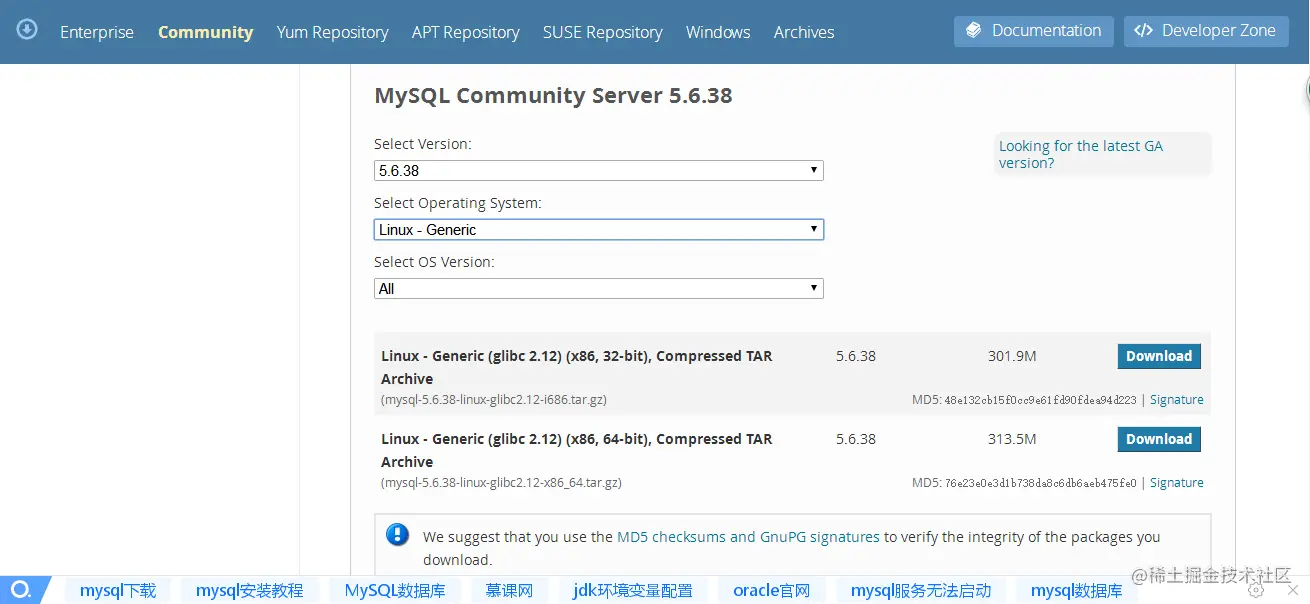
Task: Open the Enterprise menu item
Action: pos(97,32)
